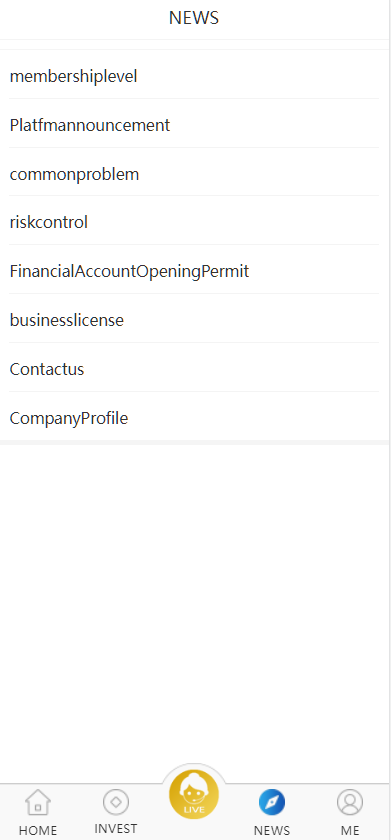Select the blue NEWS compass icon
391x840 pixels.
(x=272, y=802)
